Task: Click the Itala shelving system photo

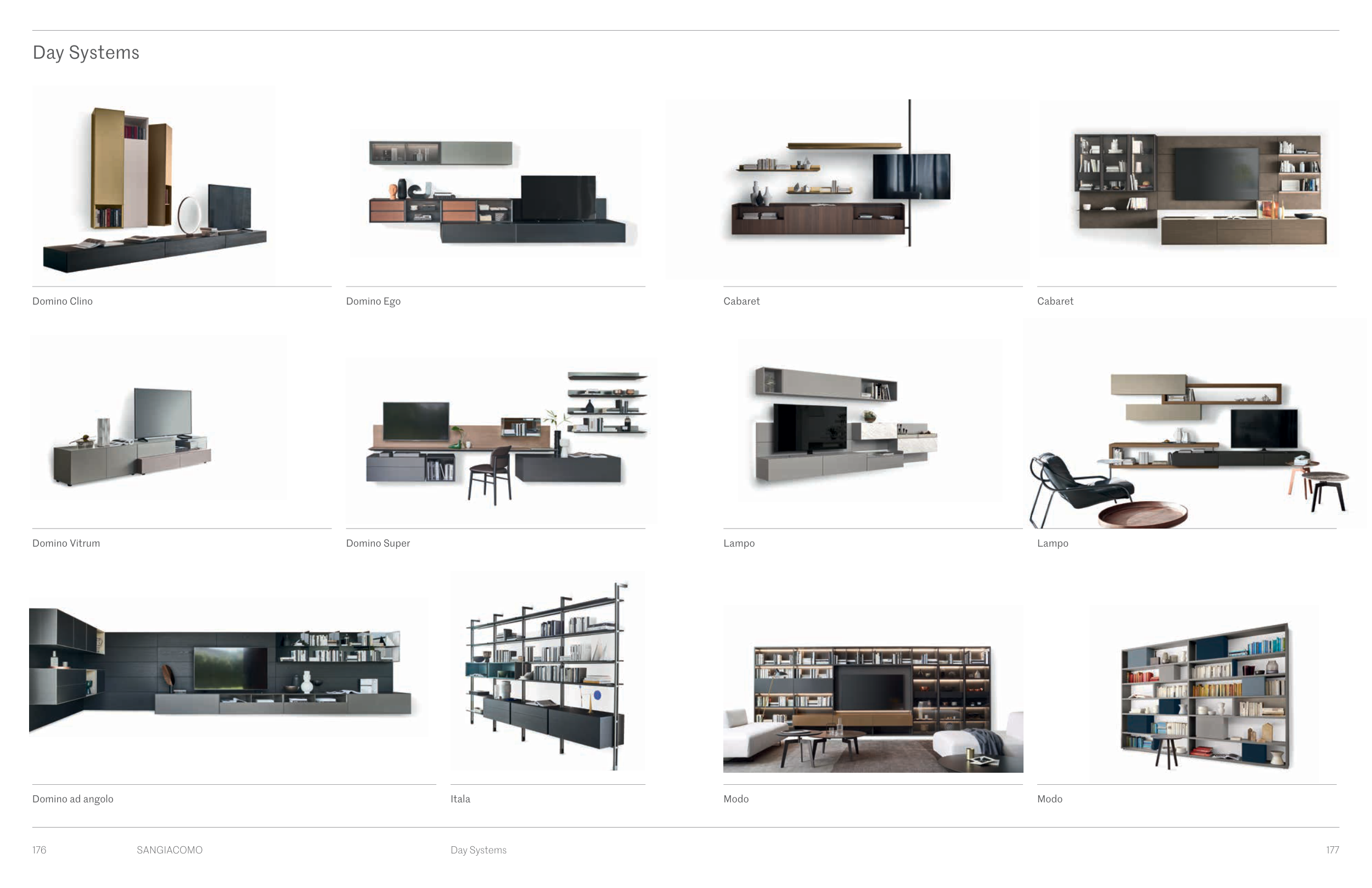Action: pos(548,672)
